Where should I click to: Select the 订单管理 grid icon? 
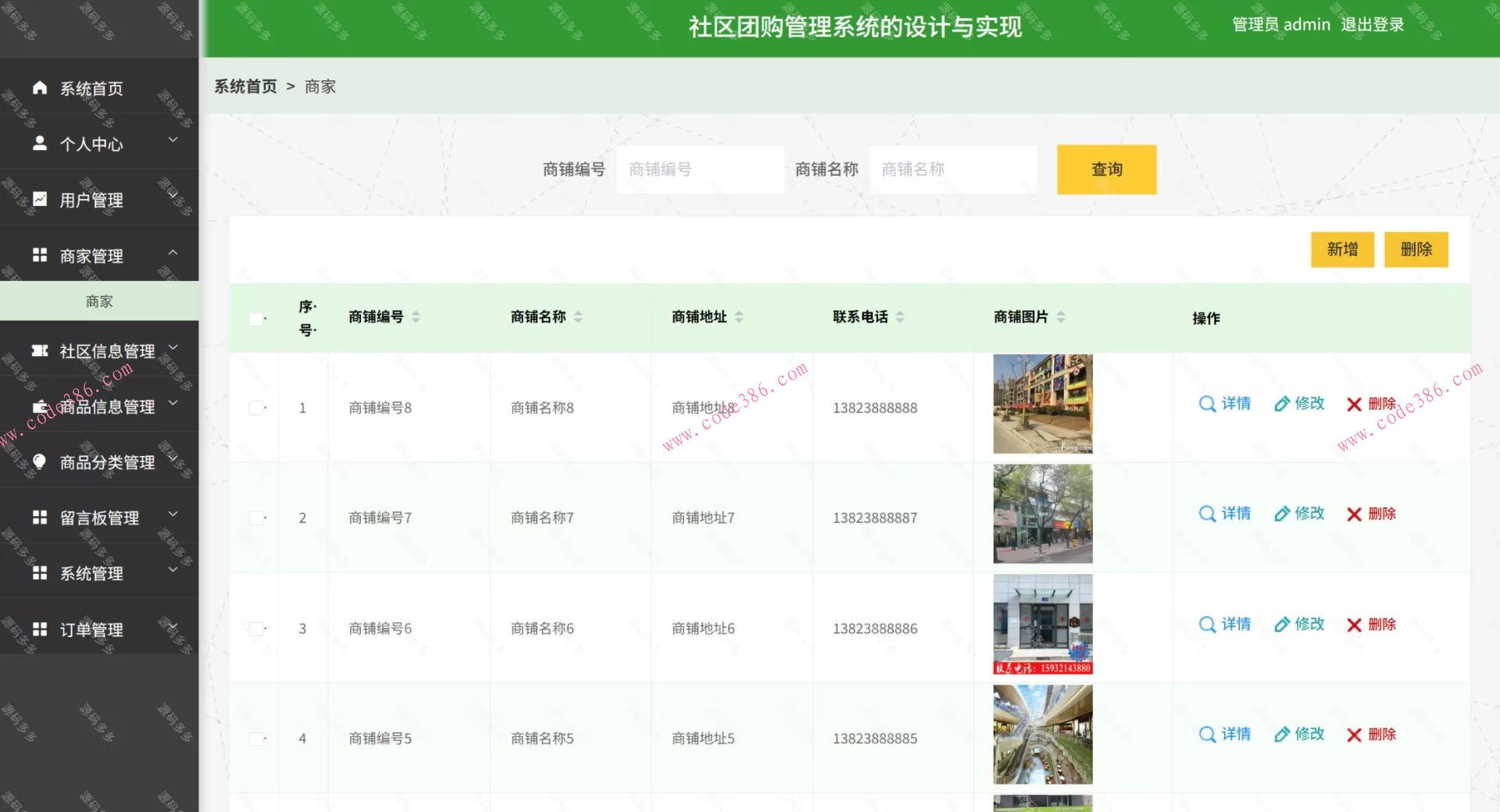click(x=38, y=629)
